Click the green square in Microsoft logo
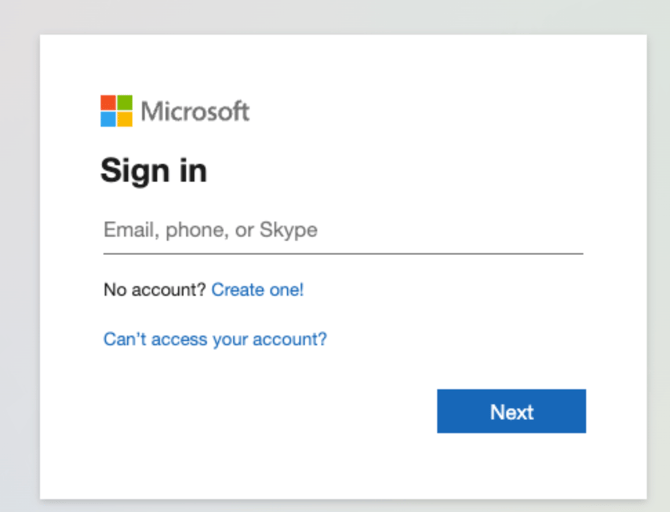 (125, 103)
